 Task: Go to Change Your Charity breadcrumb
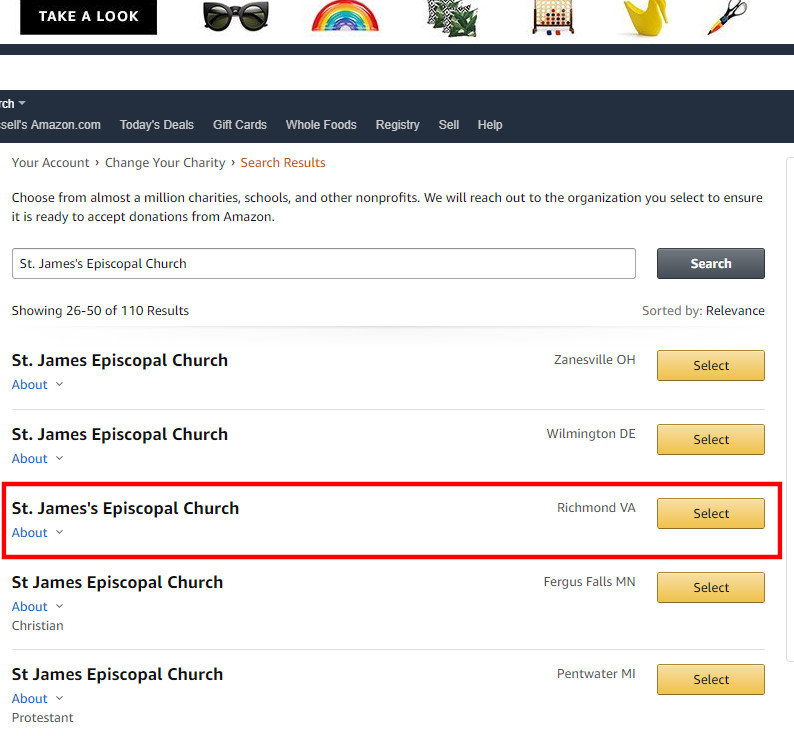165,163
